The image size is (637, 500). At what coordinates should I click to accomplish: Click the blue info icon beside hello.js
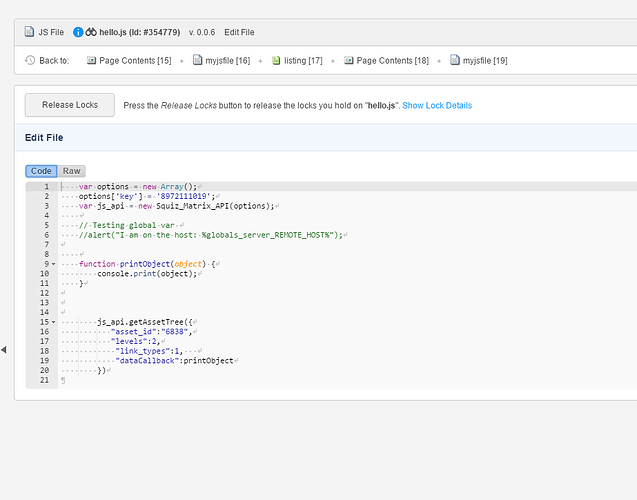click(x=78, y=32)
